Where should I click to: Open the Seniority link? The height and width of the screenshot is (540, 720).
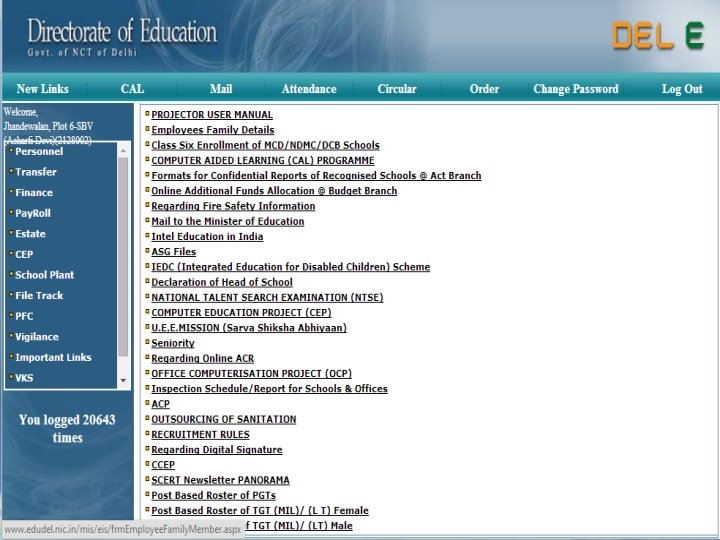pos(173,343)
